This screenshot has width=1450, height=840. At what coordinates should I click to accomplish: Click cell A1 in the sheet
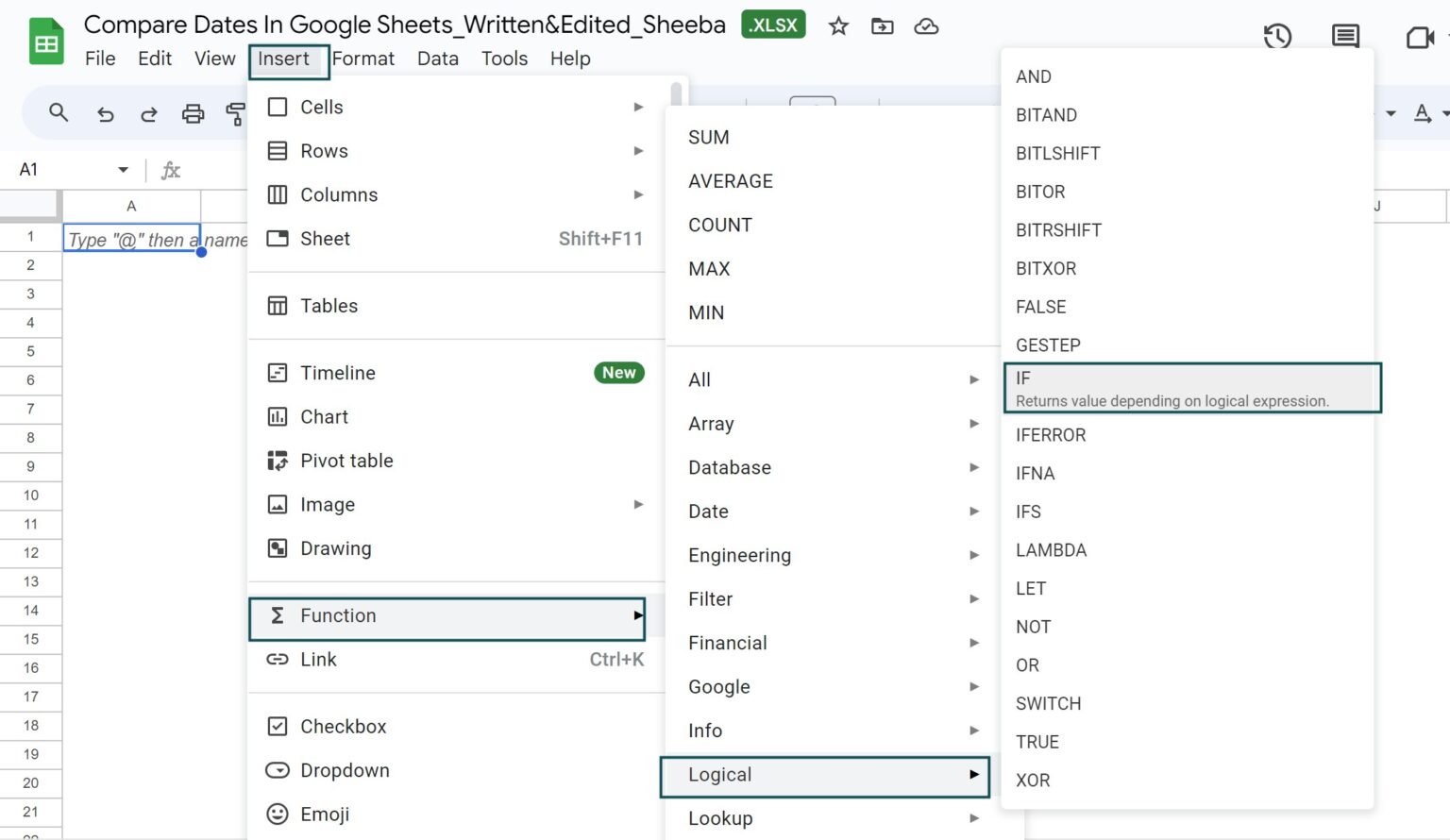click(132, 238)
